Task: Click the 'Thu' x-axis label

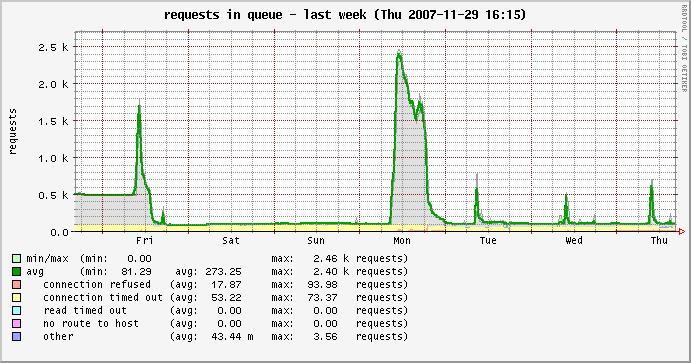Action: click(659, 241)
